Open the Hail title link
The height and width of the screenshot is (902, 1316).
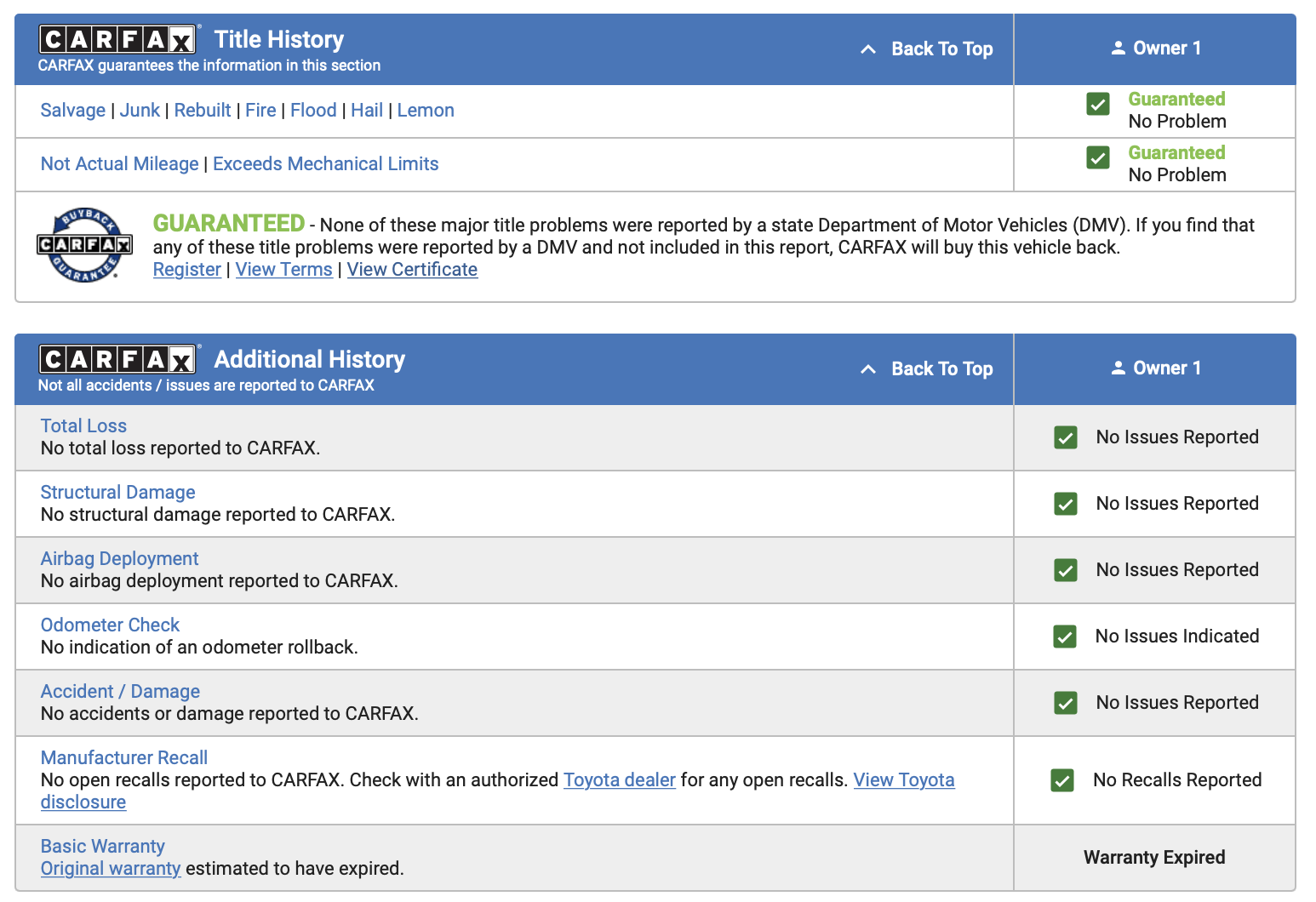pos(367,111)
